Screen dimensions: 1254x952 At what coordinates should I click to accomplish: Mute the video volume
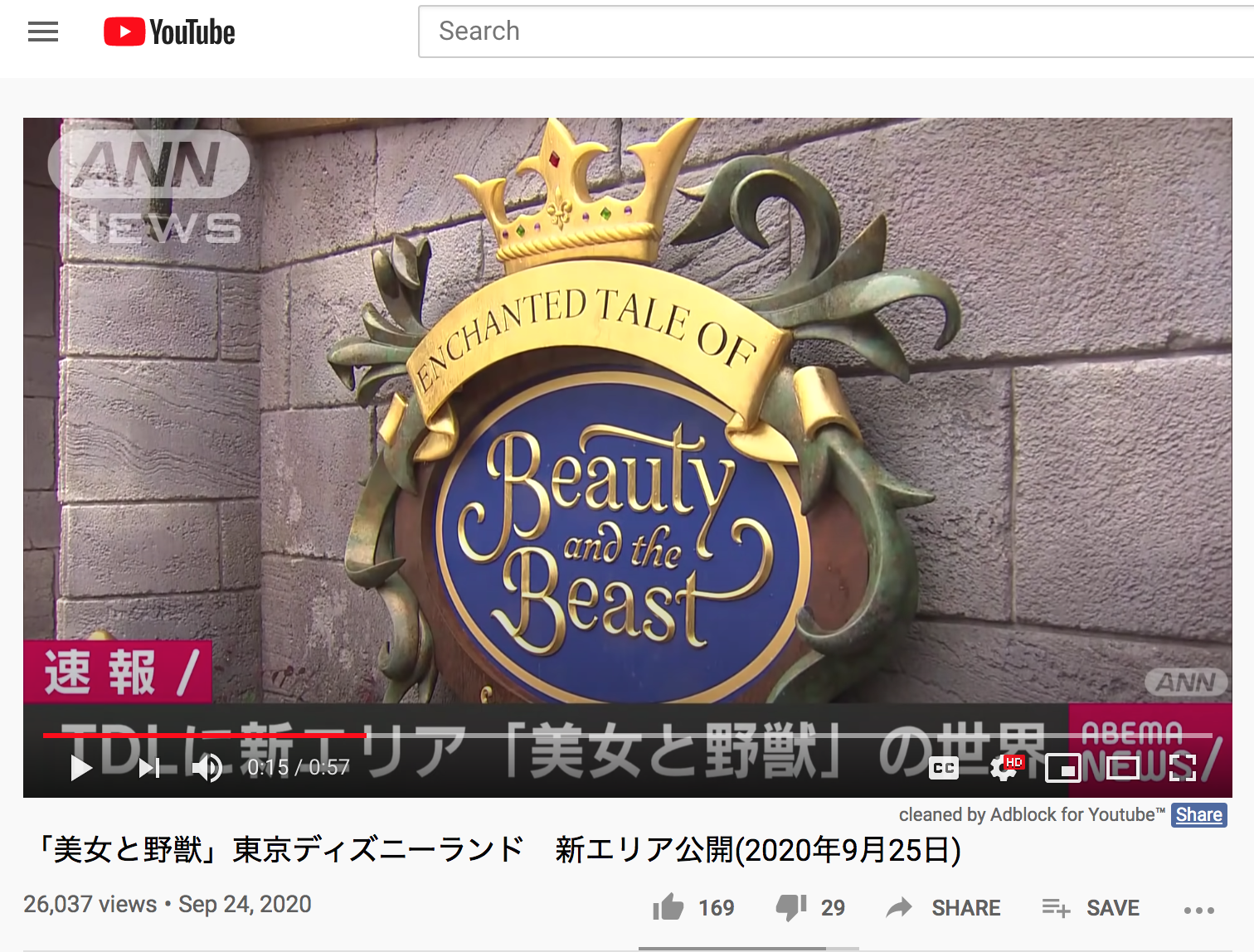click(x=207, y=768)
